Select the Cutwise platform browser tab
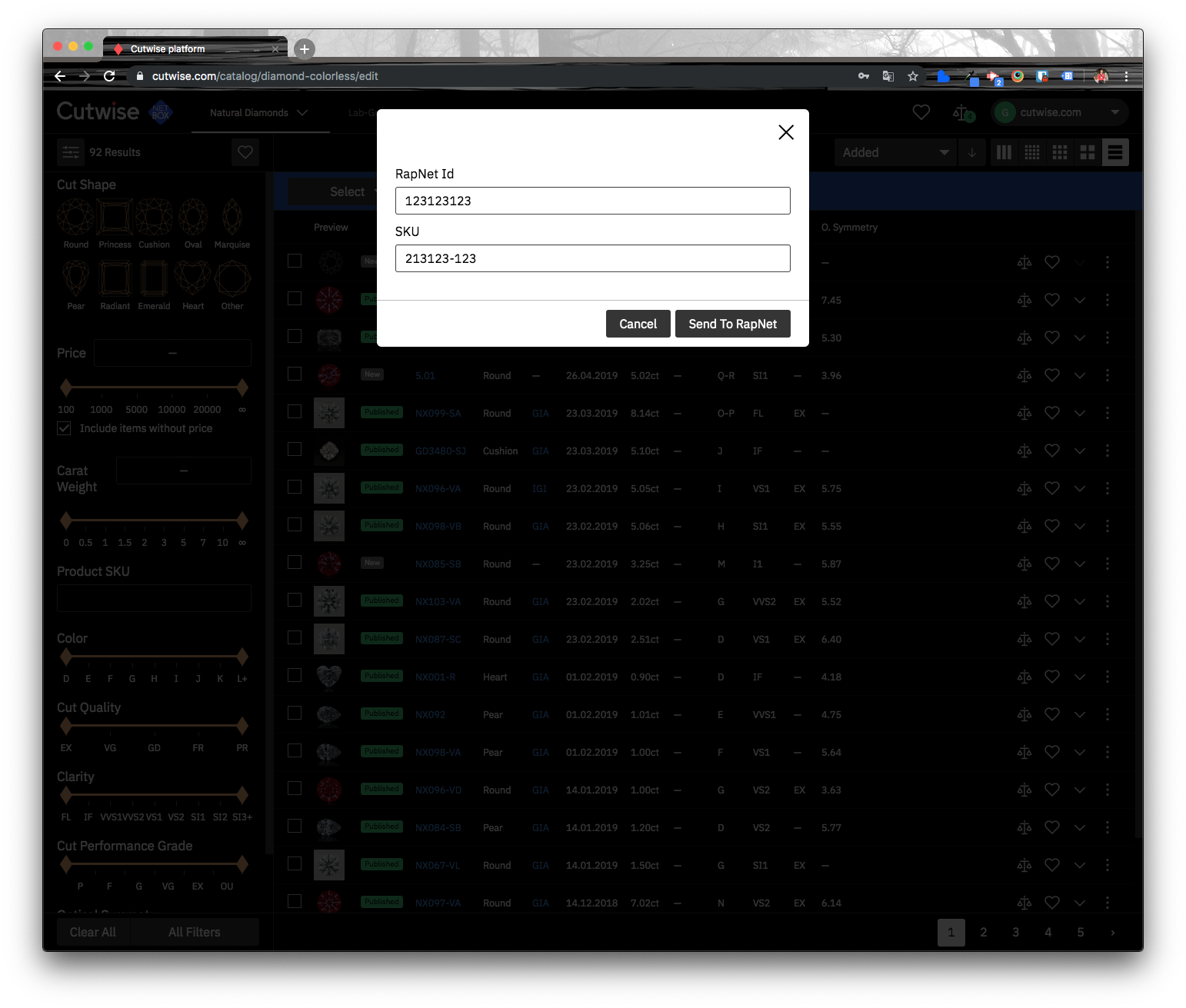 pos(195,48)
